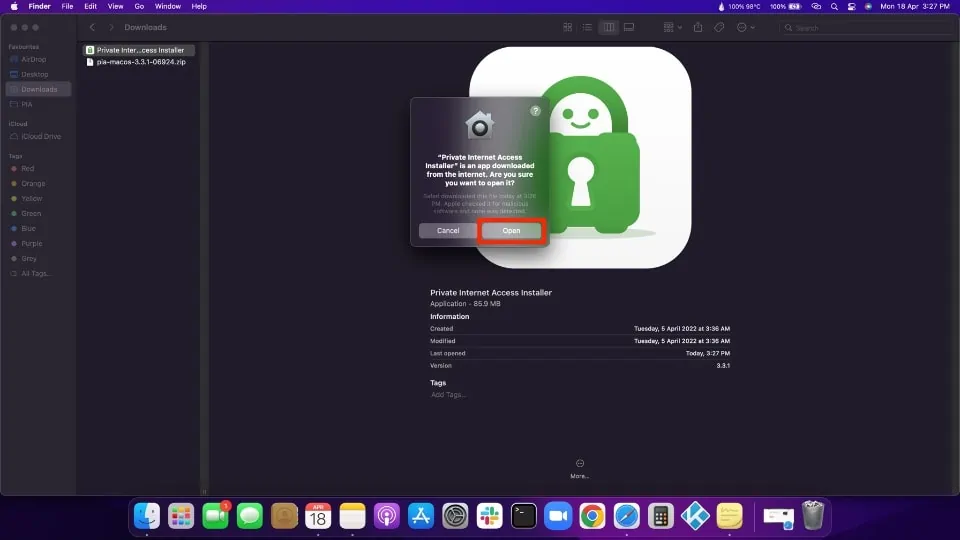Open Podcasts from the Dock
Viewport: 960px width, 540px height.
pos(387,516)
